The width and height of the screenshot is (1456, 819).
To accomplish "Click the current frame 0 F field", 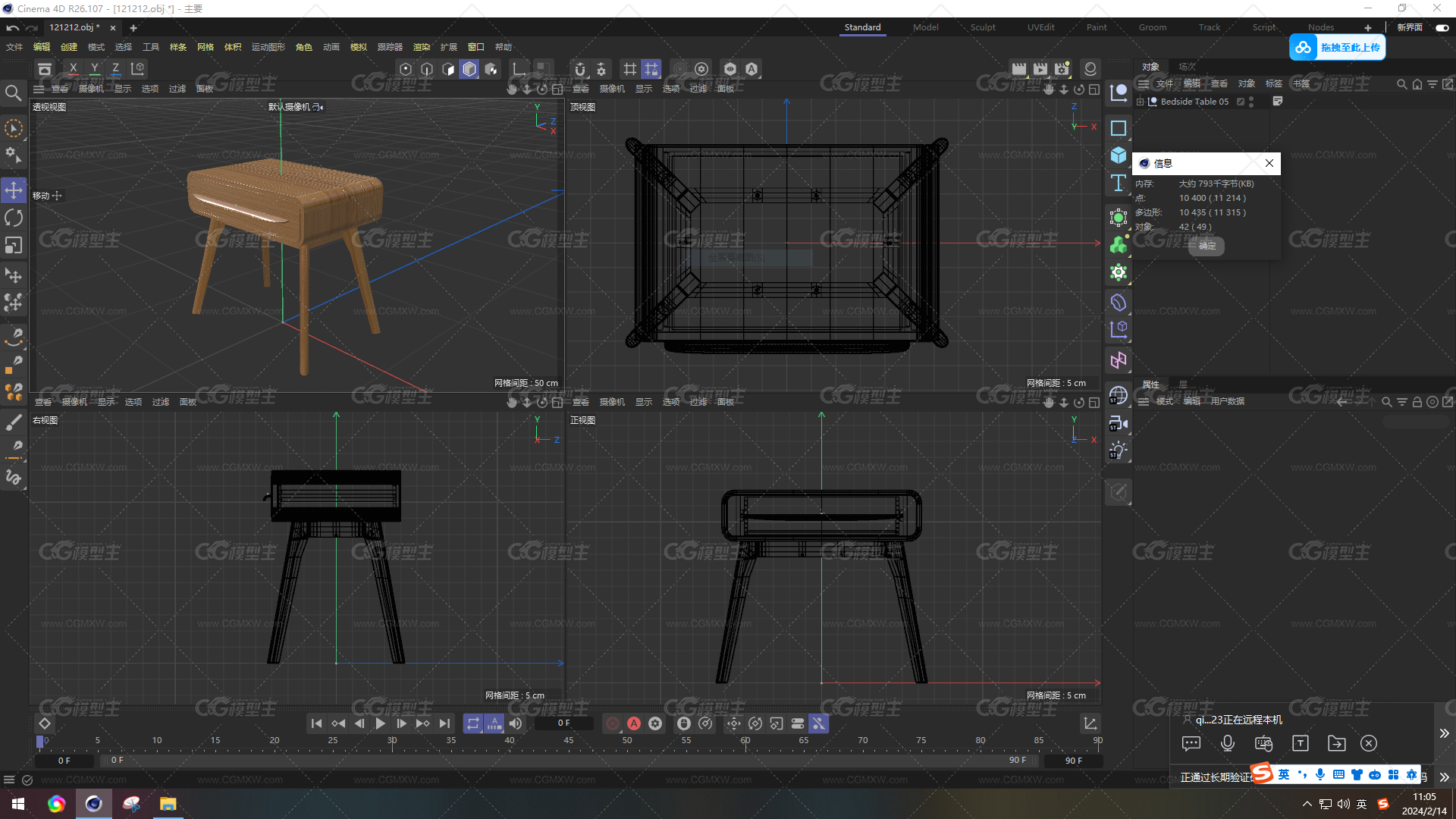I will click(563, 723).
